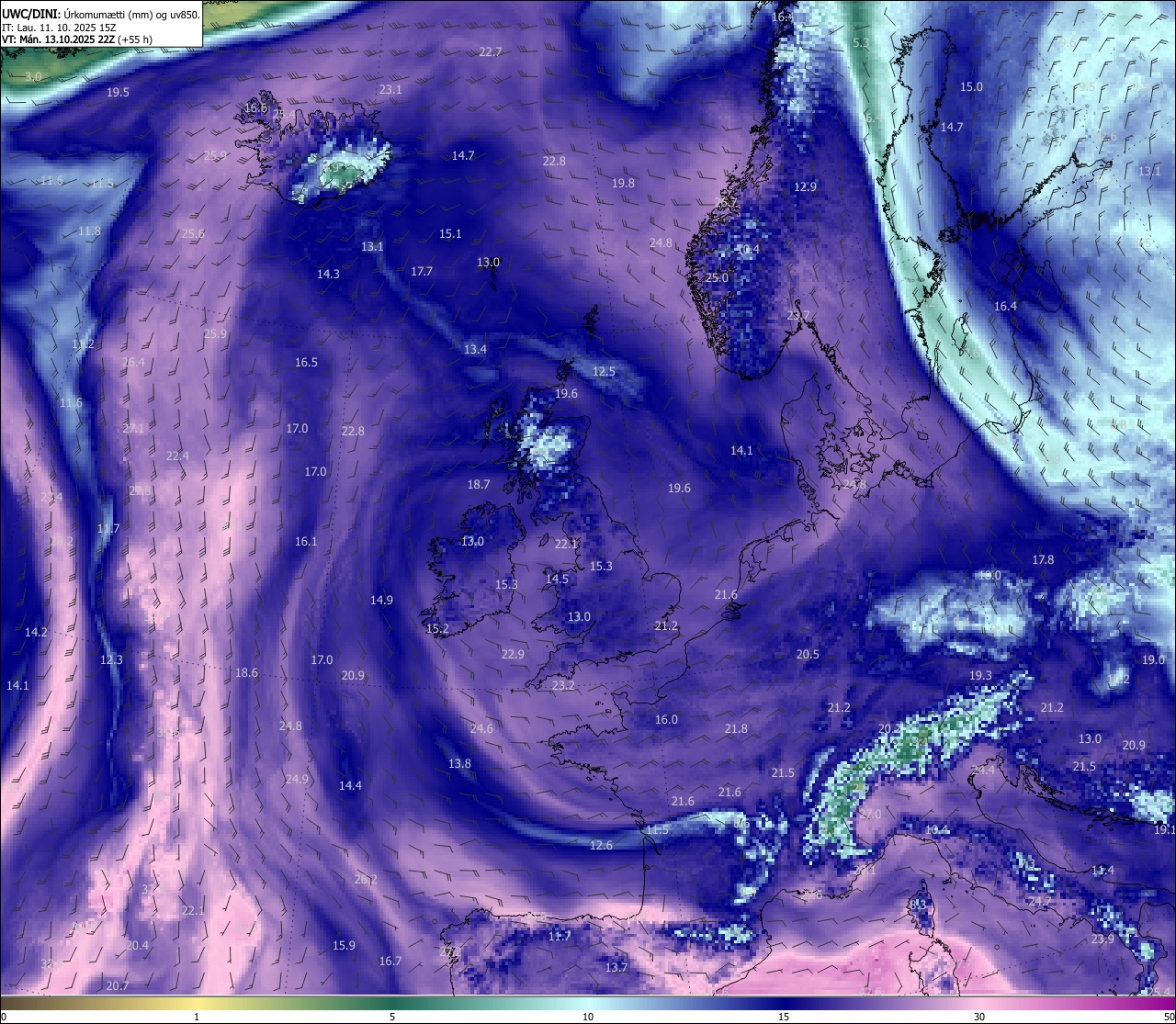
Task: Click the 18.7 value west of Scotland
Action: pyautogui.click(x=479, y=485)
